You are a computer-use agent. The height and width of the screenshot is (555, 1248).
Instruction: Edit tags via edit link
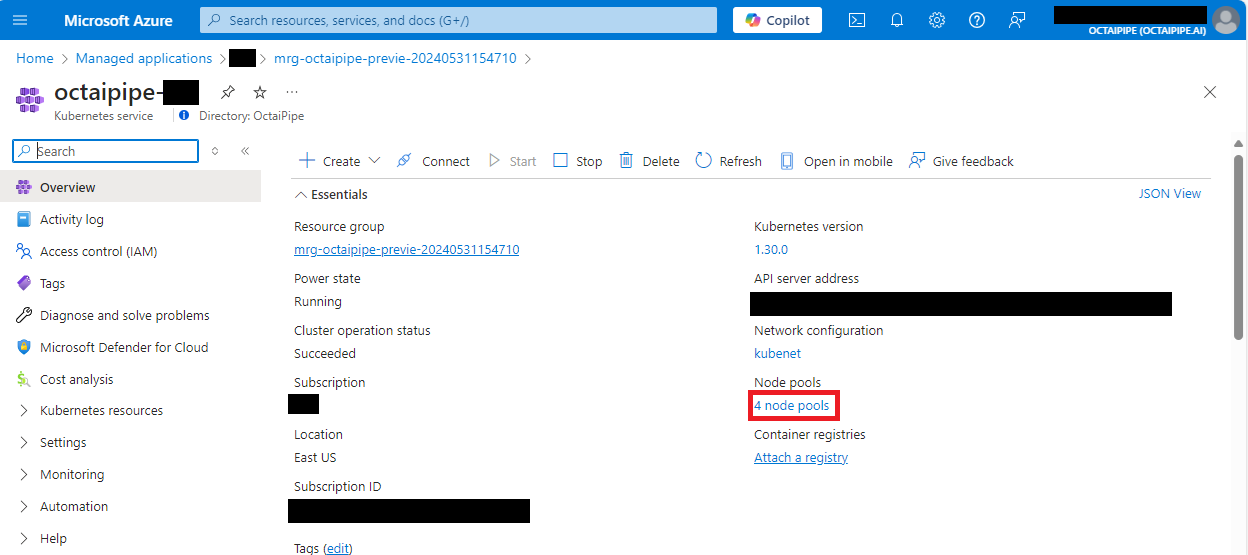click(338, 548)
